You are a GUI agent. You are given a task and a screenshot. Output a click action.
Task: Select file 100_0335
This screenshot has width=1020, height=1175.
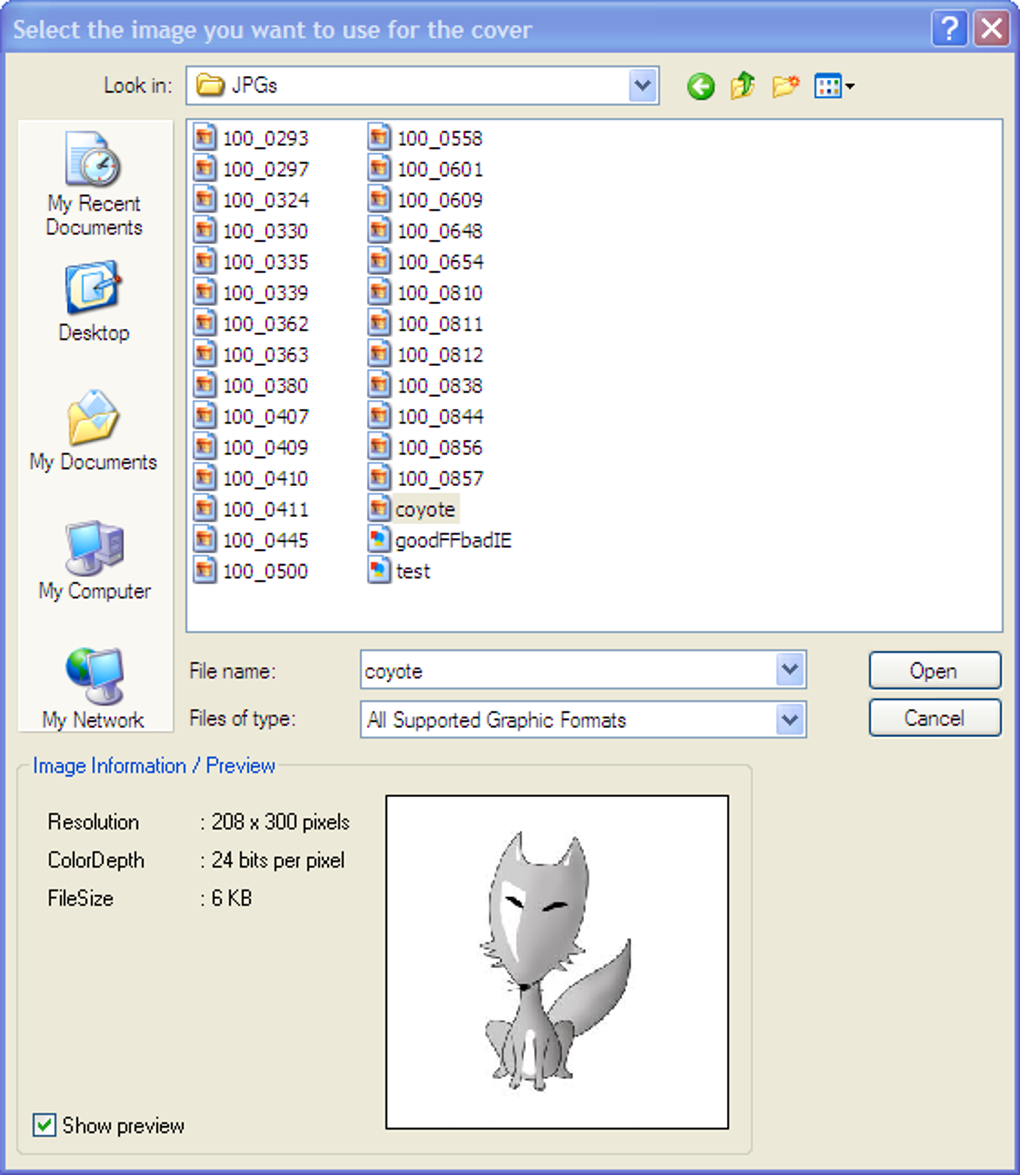coord(251,262)
